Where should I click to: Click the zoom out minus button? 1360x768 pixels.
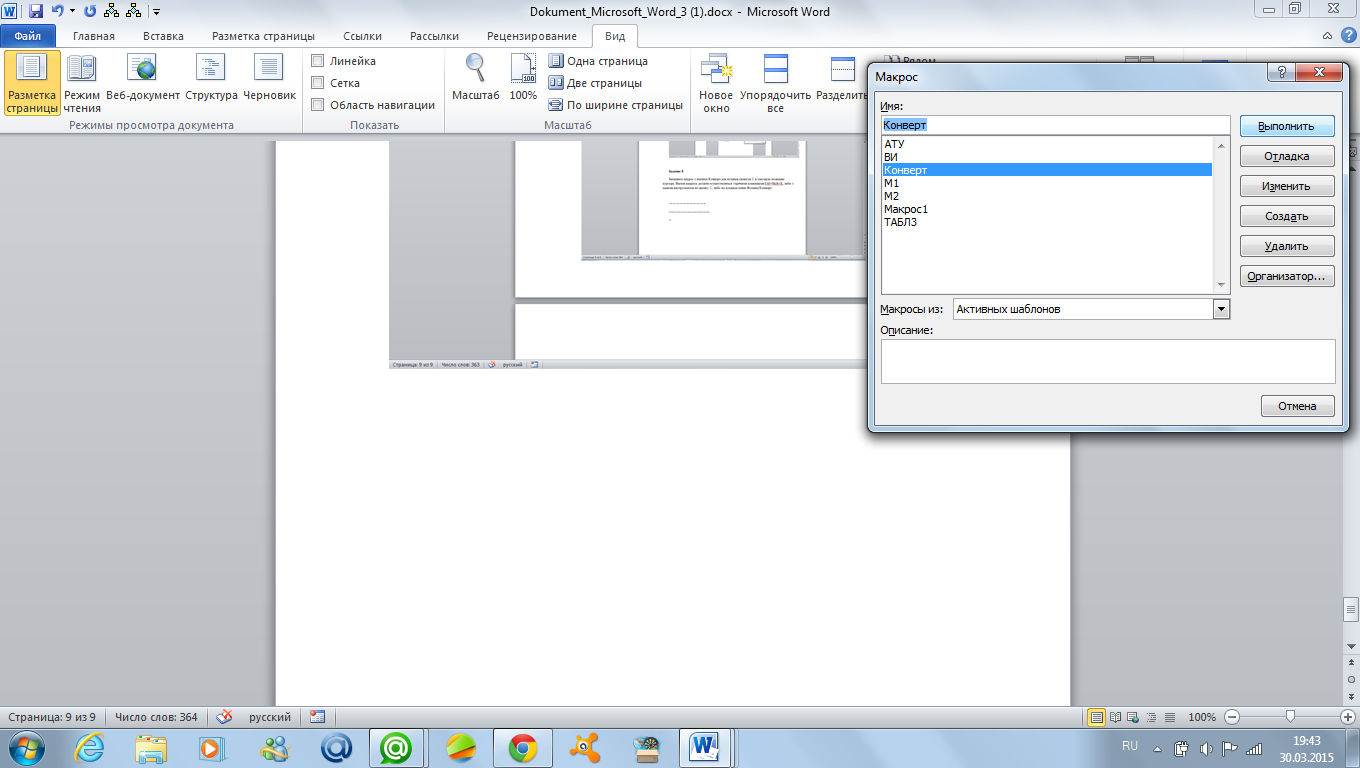pos(1231,717)
